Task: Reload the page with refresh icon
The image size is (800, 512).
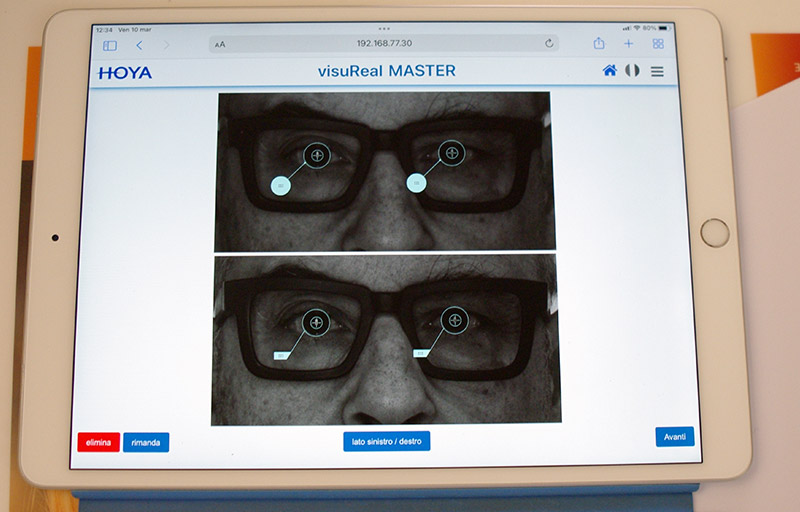Action: [x=549, y=43]
